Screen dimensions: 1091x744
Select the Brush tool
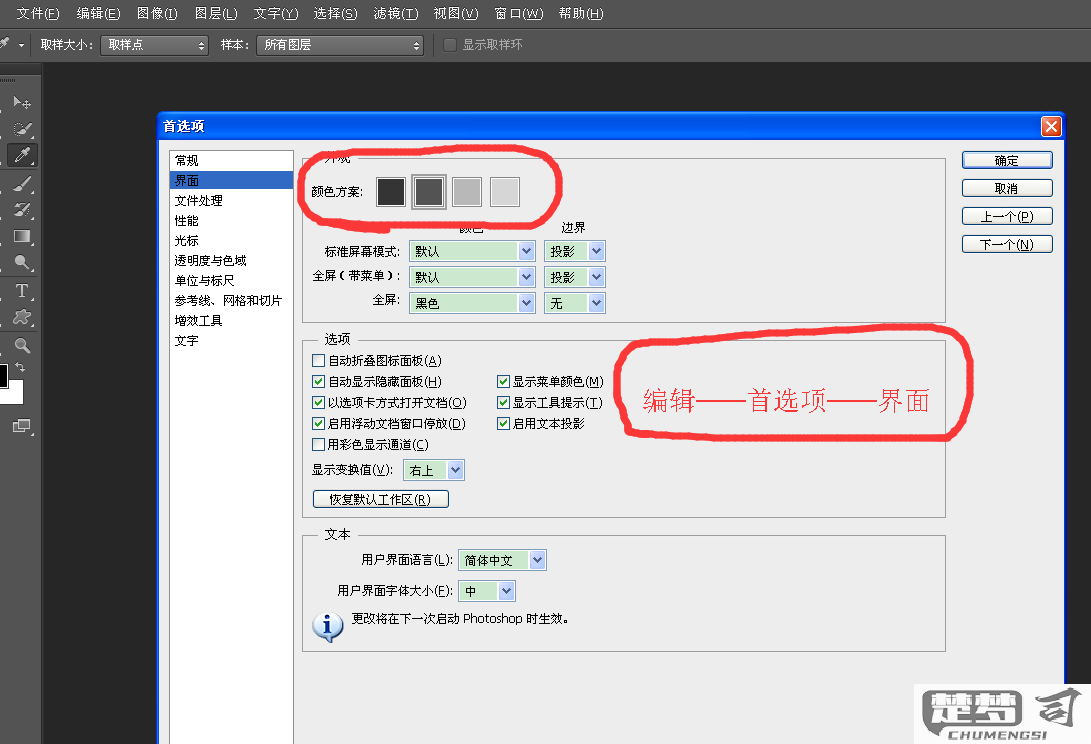pos(22,184)
